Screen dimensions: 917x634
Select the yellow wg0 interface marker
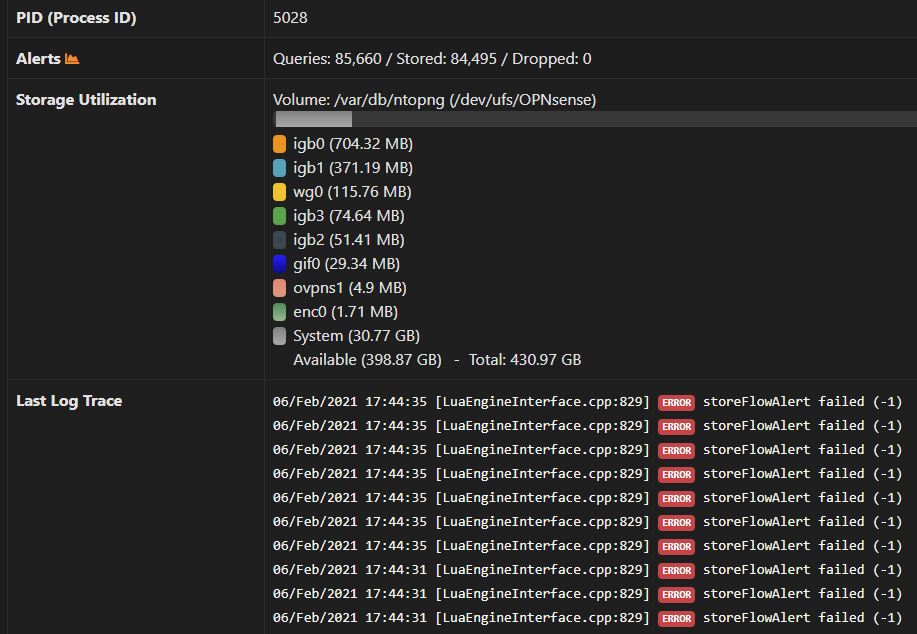[279, 191]
